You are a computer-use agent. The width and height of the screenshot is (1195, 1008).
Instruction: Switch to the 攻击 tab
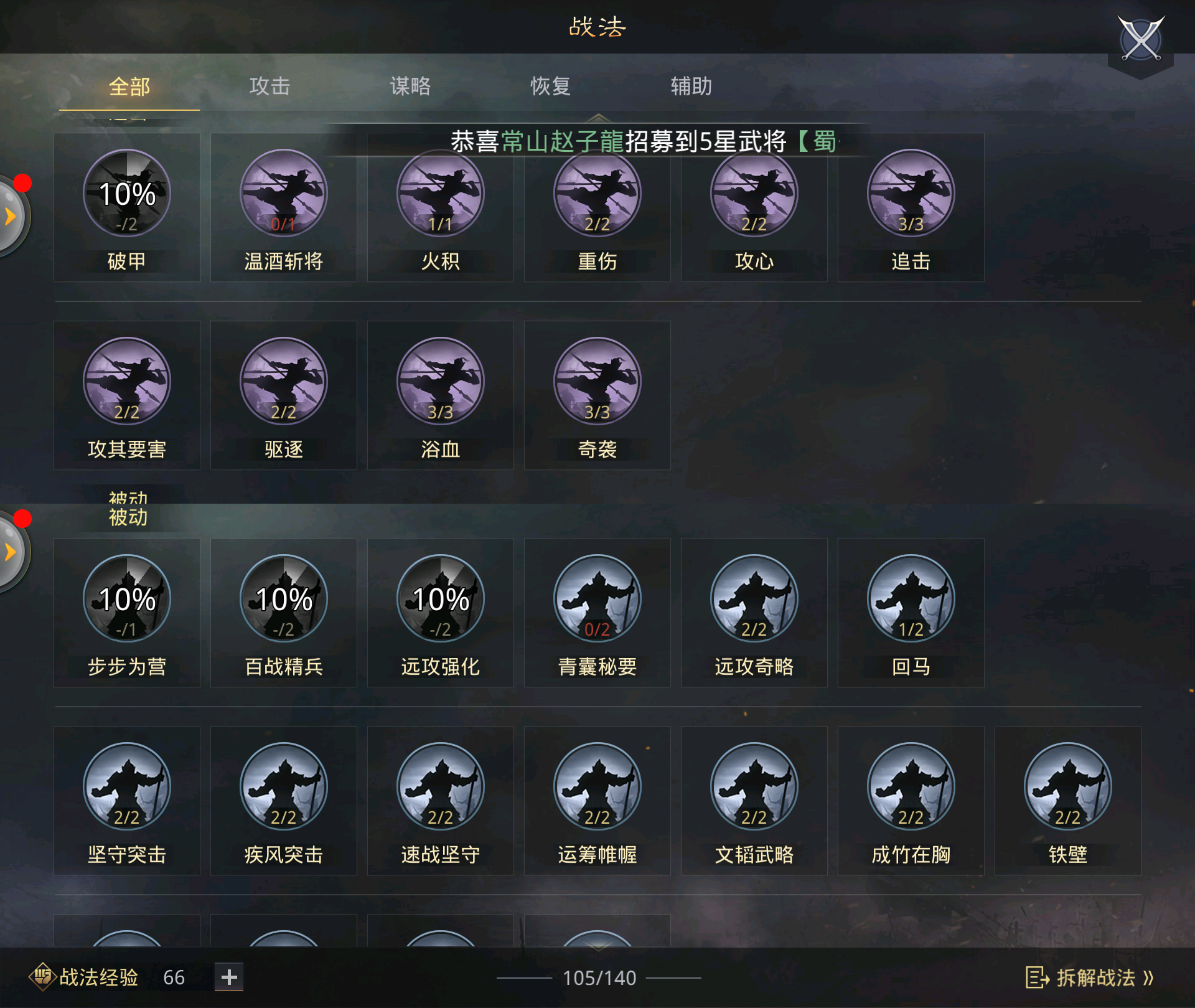pyautogui.click(x=269, y=86)
